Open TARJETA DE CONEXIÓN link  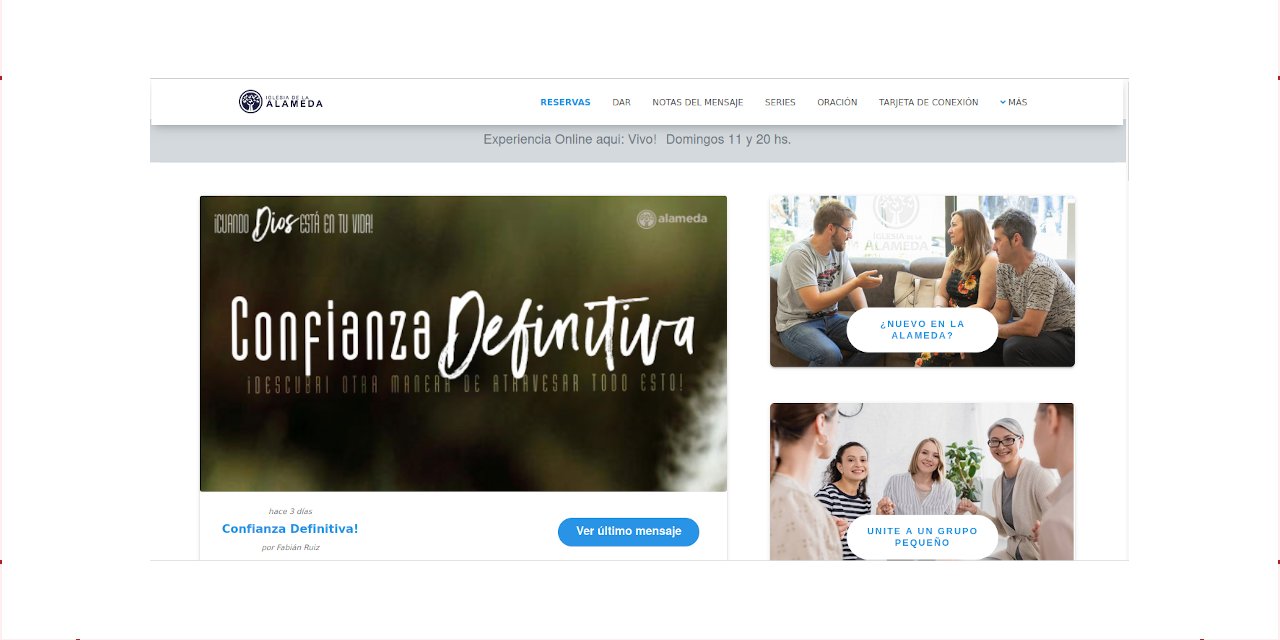[928, 102]
